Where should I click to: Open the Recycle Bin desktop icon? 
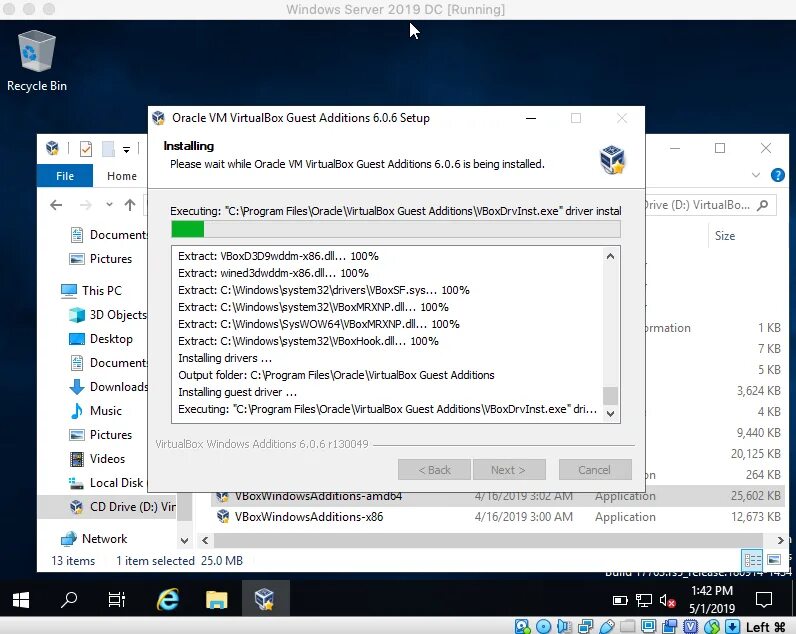tap(37, 61)
